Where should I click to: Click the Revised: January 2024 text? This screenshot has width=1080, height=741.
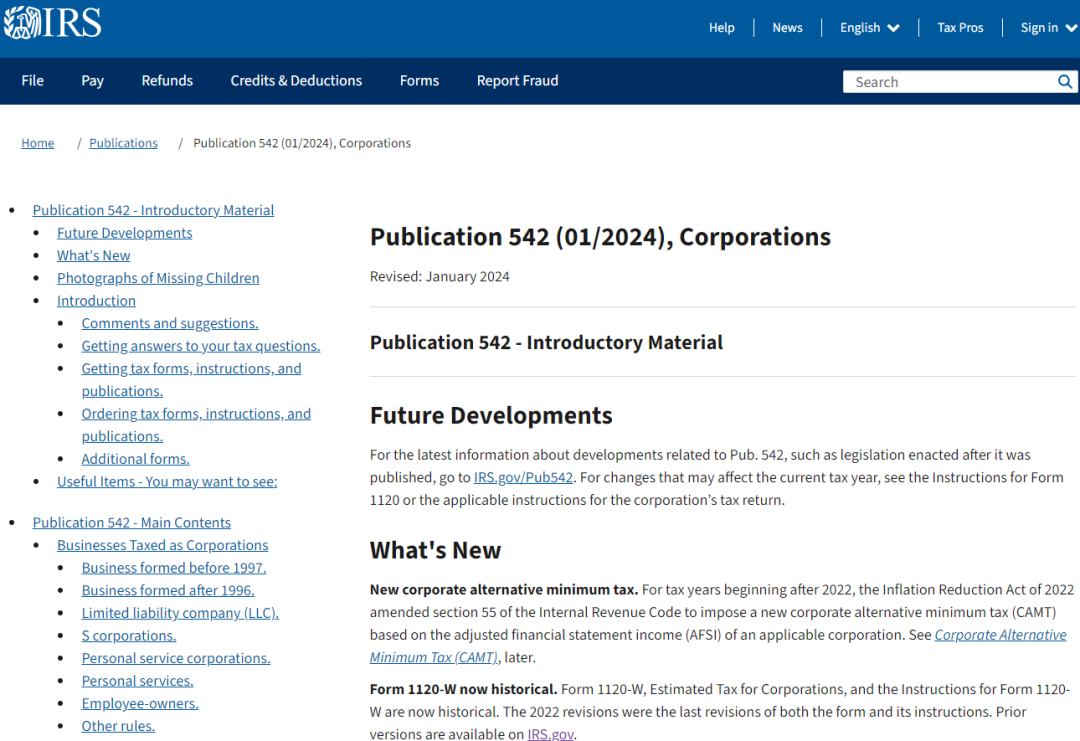pos(439,277)
